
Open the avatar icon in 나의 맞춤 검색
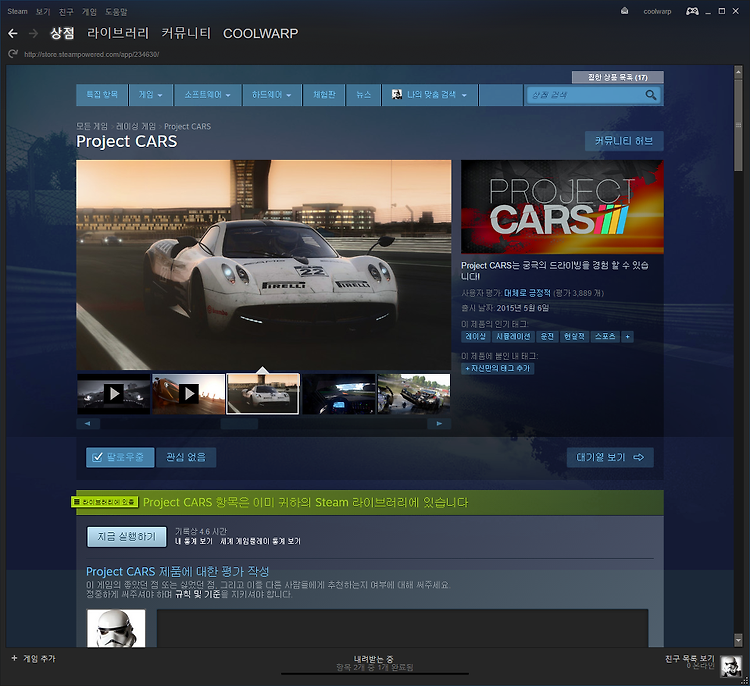[397, 94]
